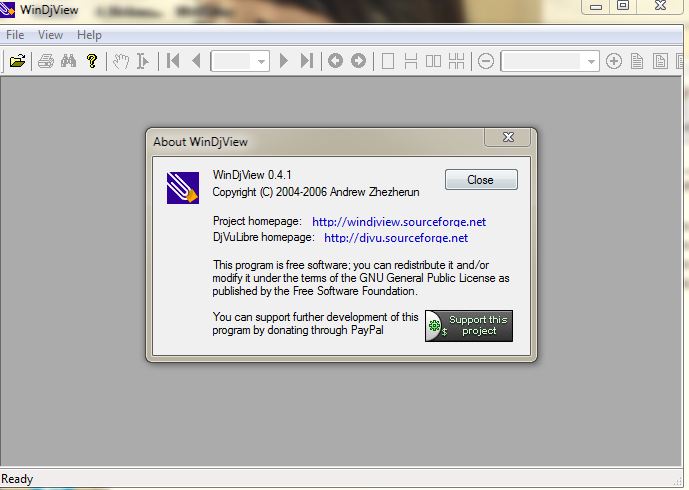Viewport: 689px width, 490px height.
Task: Click the Ready status bar text
Action: coord(17,479)
